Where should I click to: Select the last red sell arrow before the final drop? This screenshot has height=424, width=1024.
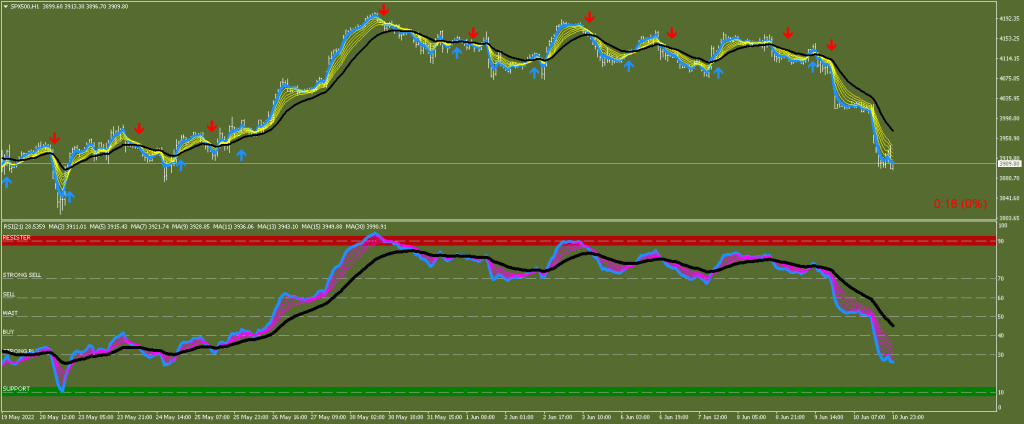(x=831, y=44)
